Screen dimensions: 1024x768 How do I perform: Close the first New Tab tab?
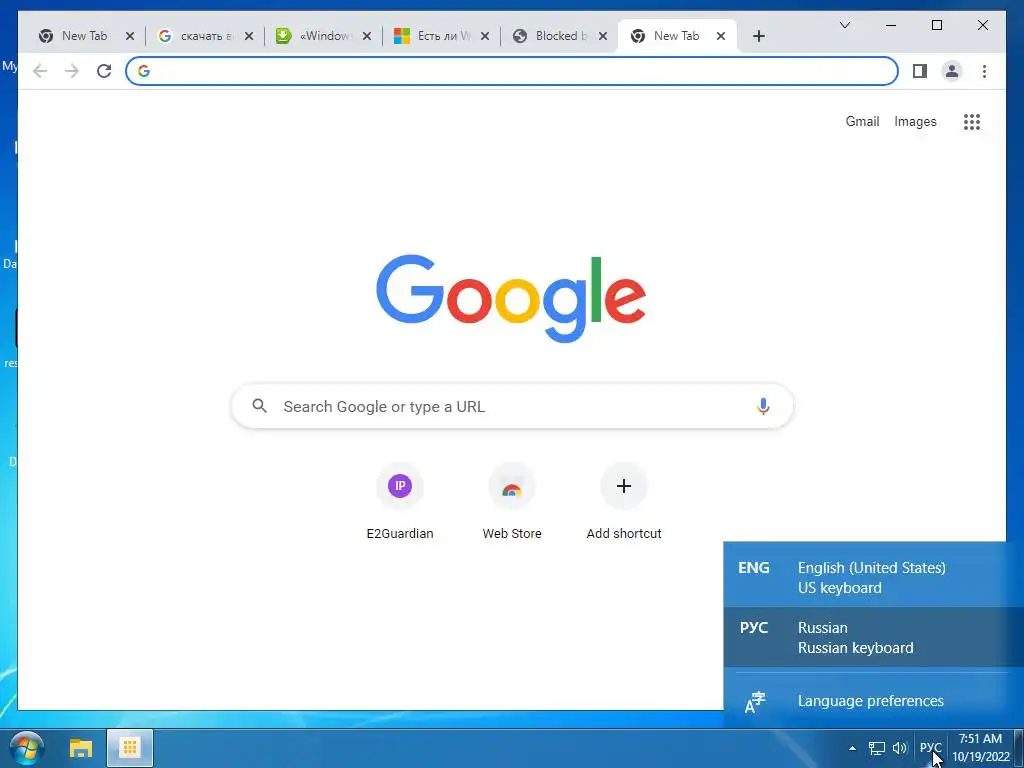(130, 36)
